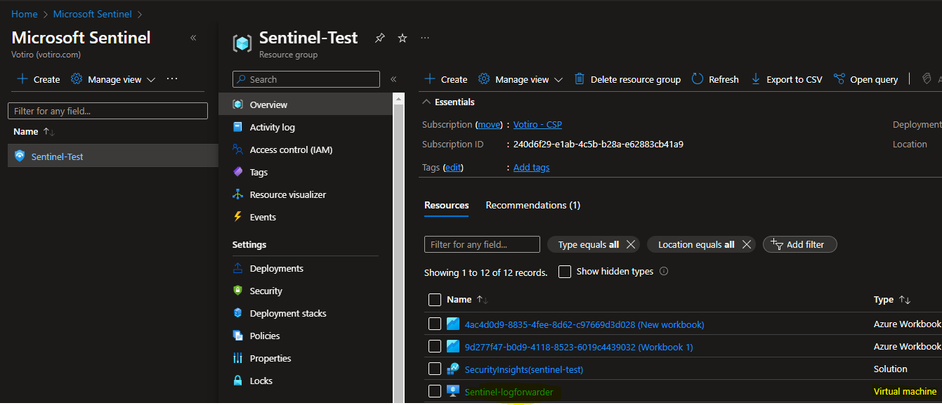
Task: Open Votiro - CSP subscription link
Action: pyautogui.click(x=538, y=124)
